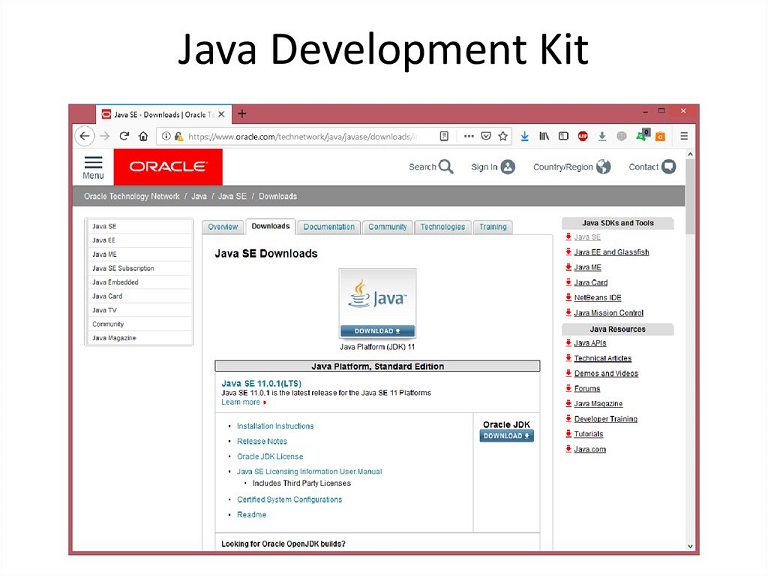Click the scrollbar down arrow
Image resolution: width=768 pixels, height=576 pixels.
[690, 546]
